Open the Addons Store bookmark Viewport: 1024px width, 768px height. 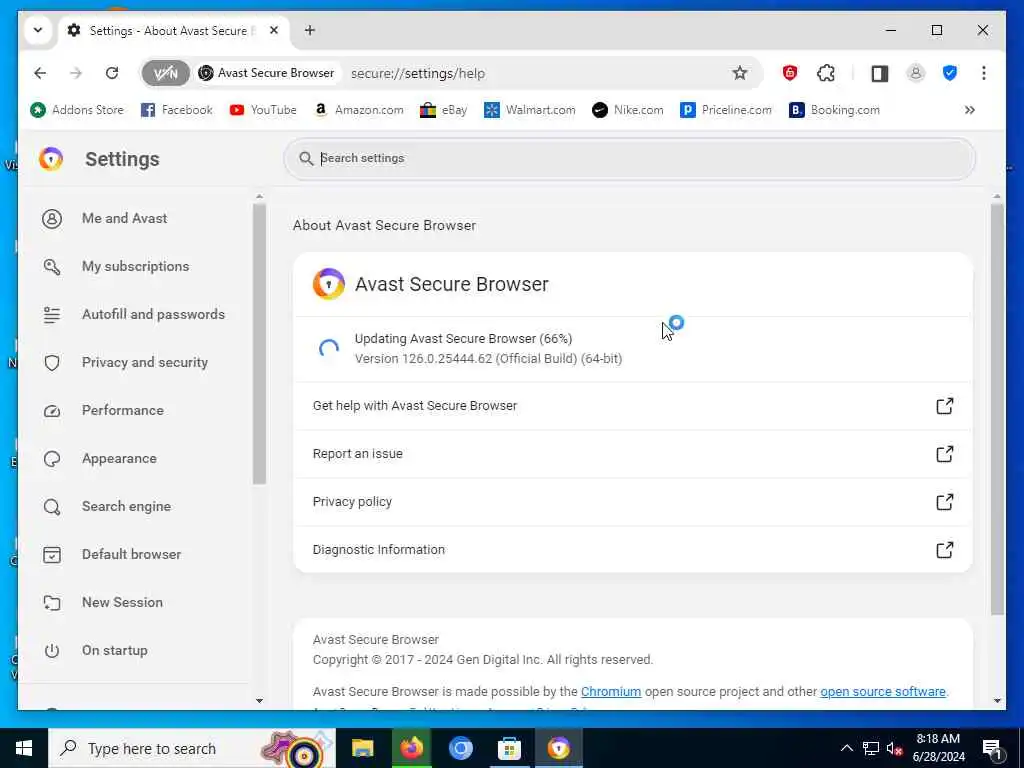pos(77,110)
